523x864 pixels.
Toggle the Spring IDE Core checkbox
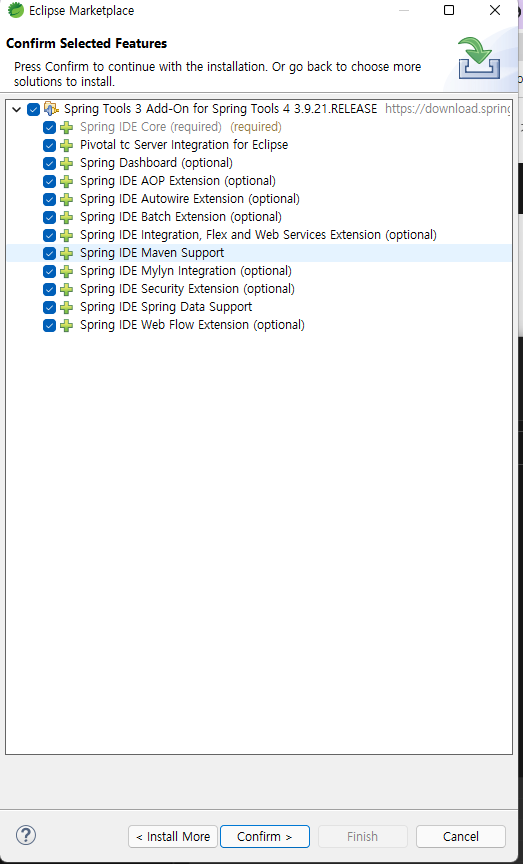[x=49, y=127]
